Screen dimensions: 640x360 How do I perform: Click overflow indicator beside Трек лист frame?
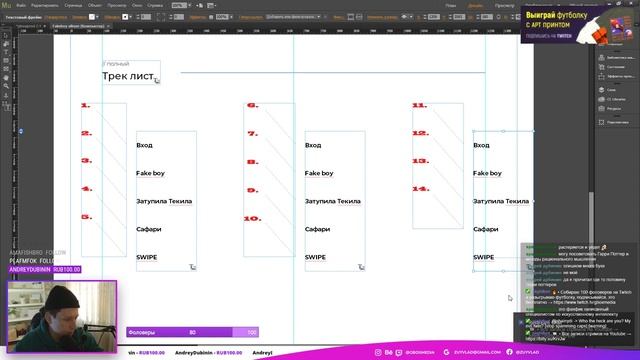click(157, 81)
